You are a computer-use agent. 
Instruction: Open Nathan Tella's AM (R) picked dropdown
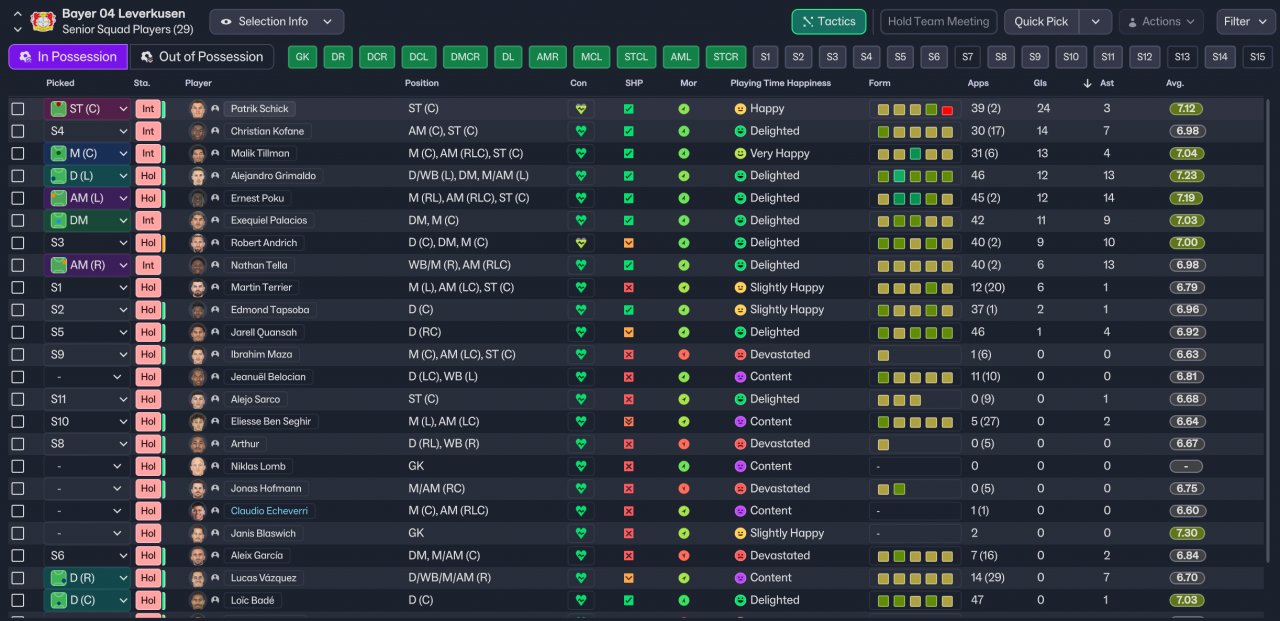click(88, 265)
